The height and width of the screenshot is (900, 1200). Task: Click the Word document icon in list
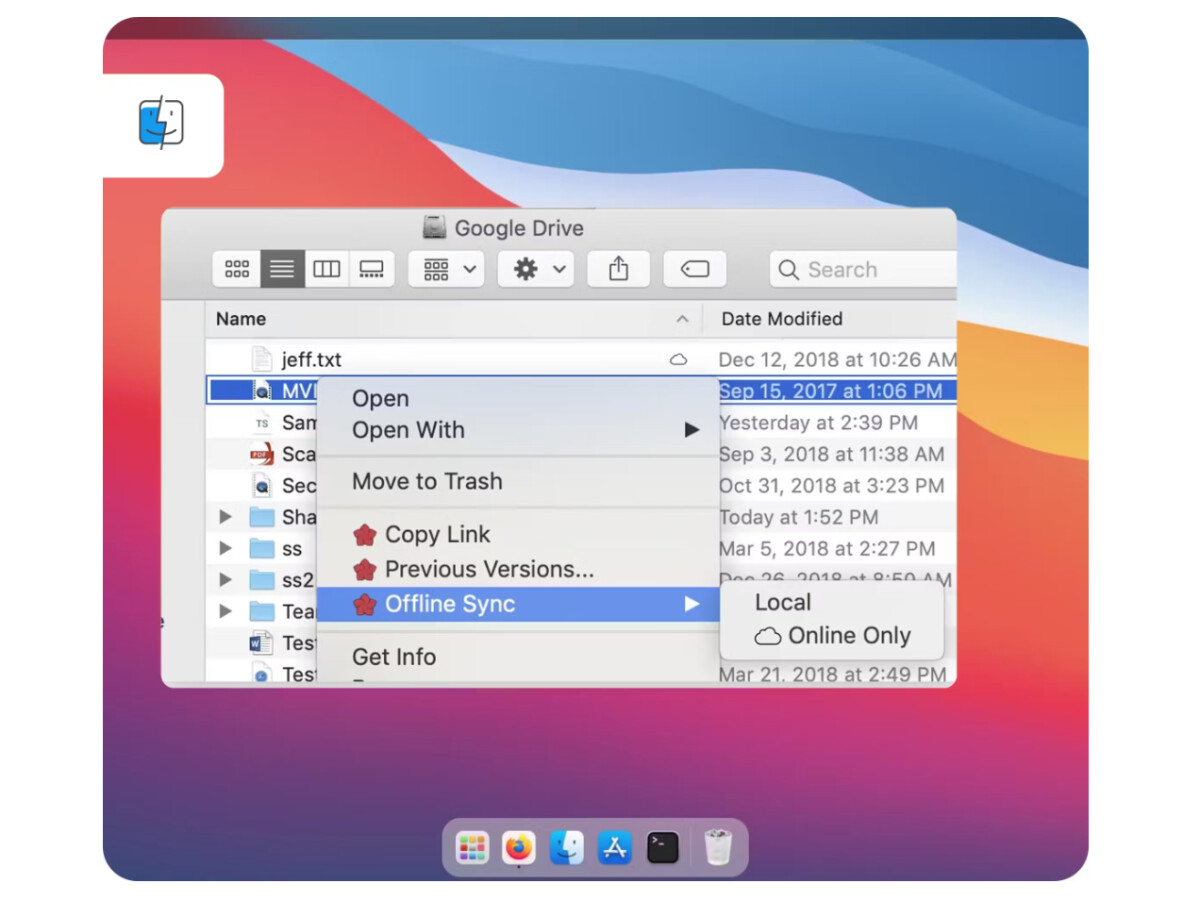pyautogui.click(x=262, y=643)
